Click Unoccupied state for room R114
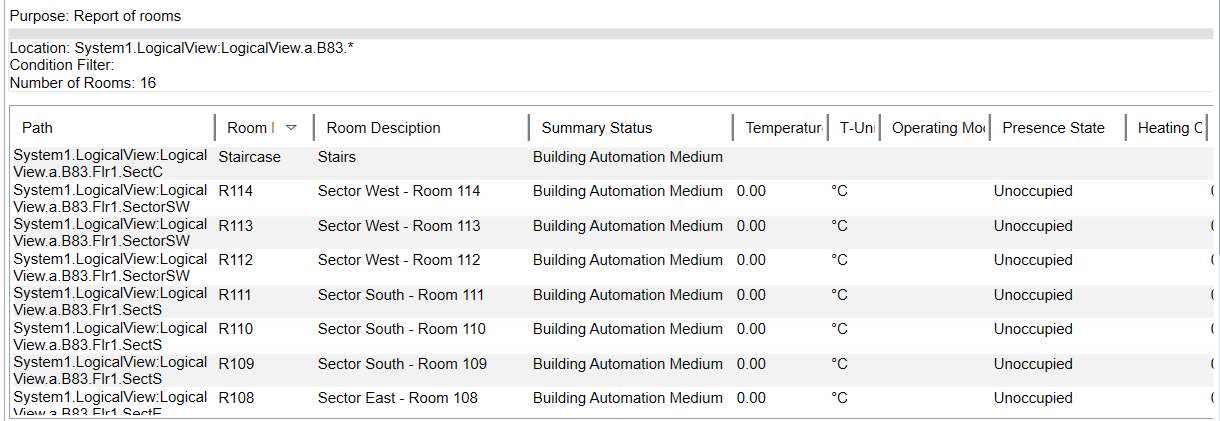1220x421 pixels. [1033, 191]
